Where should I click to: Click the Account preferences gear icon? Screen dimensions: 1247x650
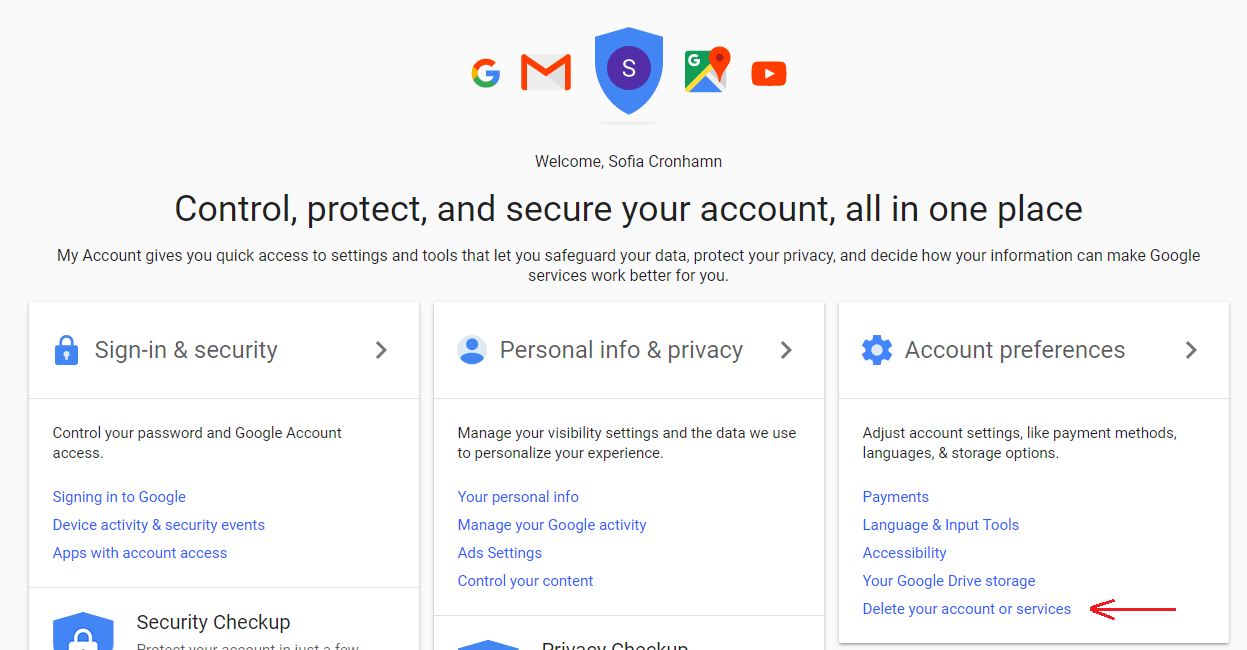877,350
